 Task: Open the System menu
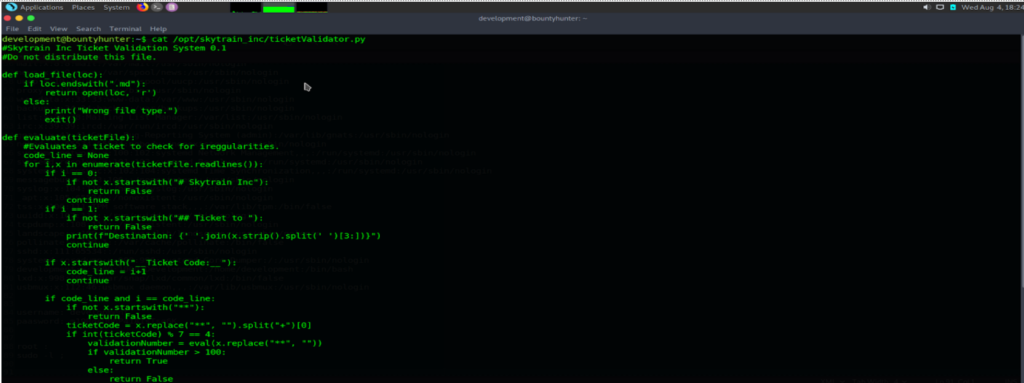click(116, 7)
